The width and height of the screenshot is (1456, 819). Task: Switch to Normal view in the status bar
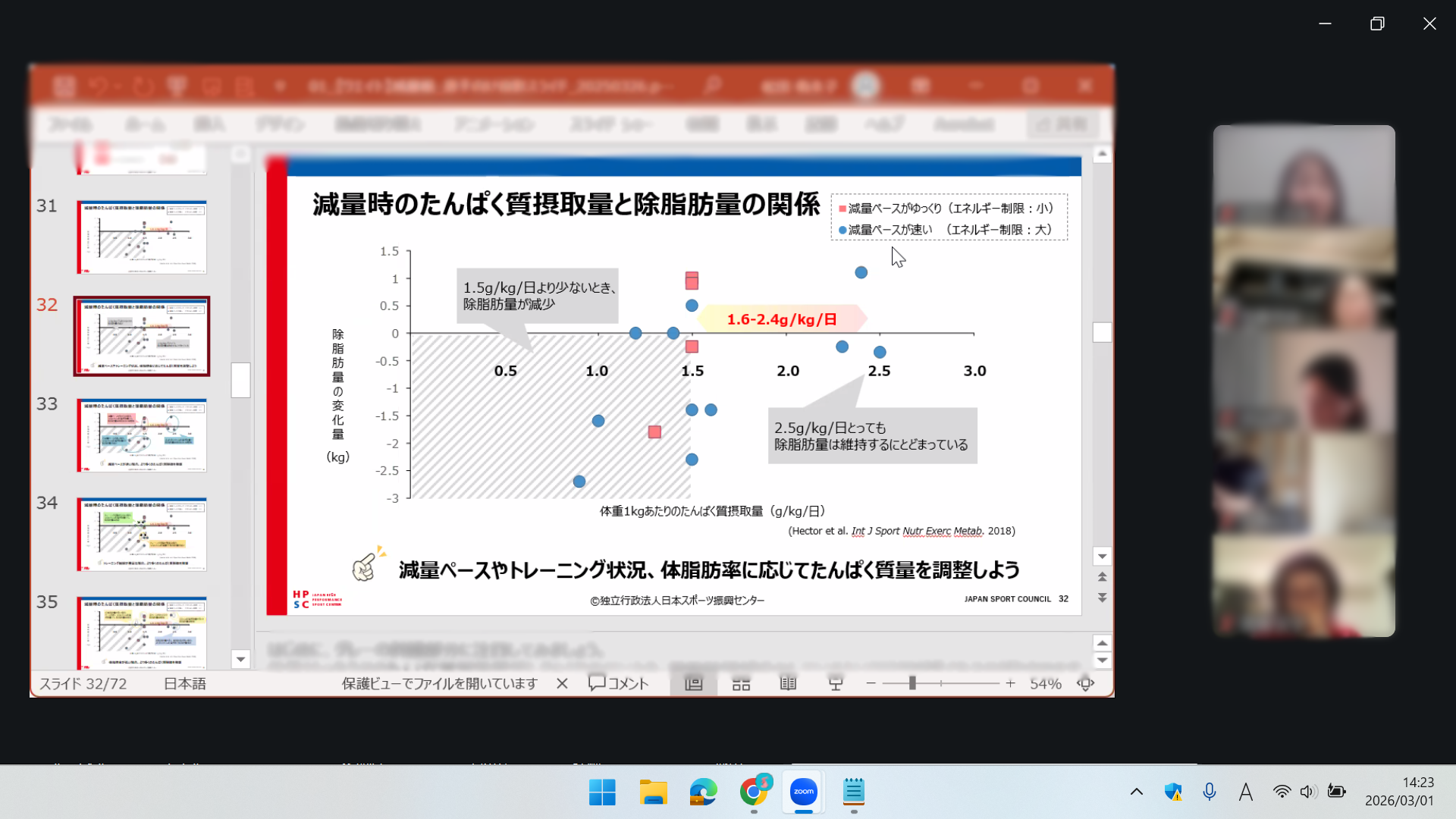coord(694,682)
